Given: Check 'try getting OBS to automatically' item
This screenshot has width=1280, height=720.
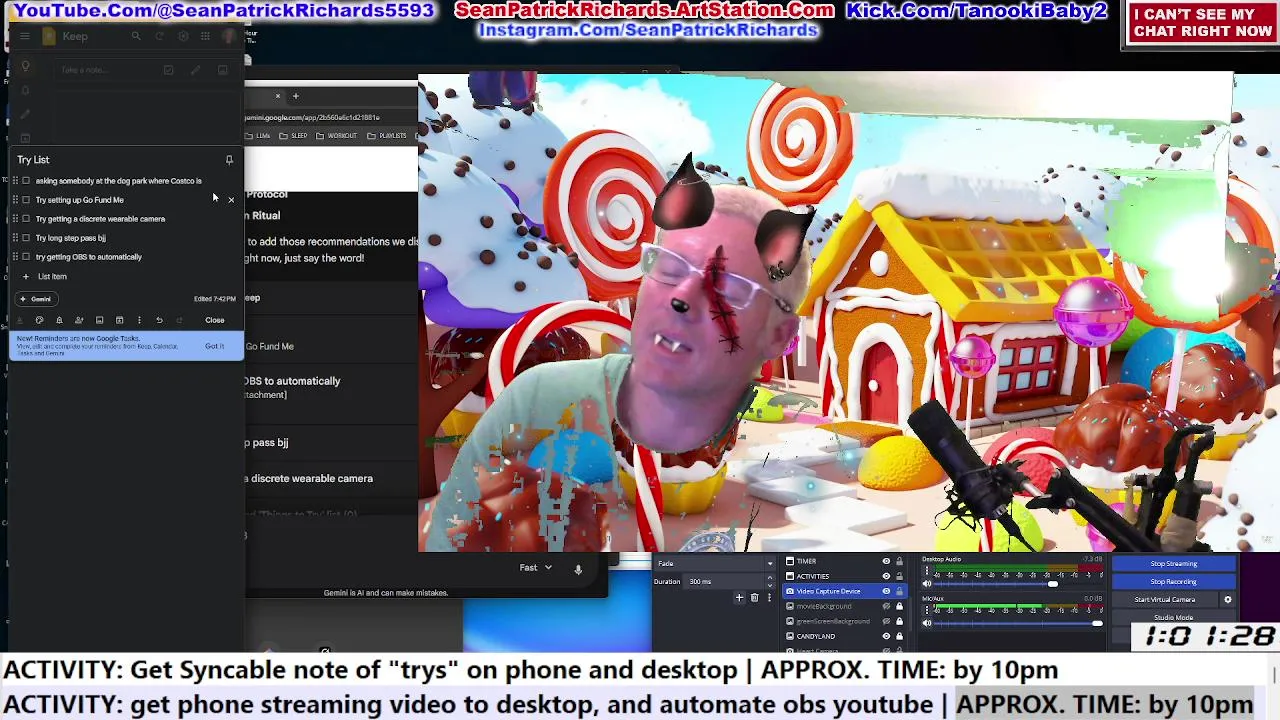Looking at the screenshot, I should [26, 257].
